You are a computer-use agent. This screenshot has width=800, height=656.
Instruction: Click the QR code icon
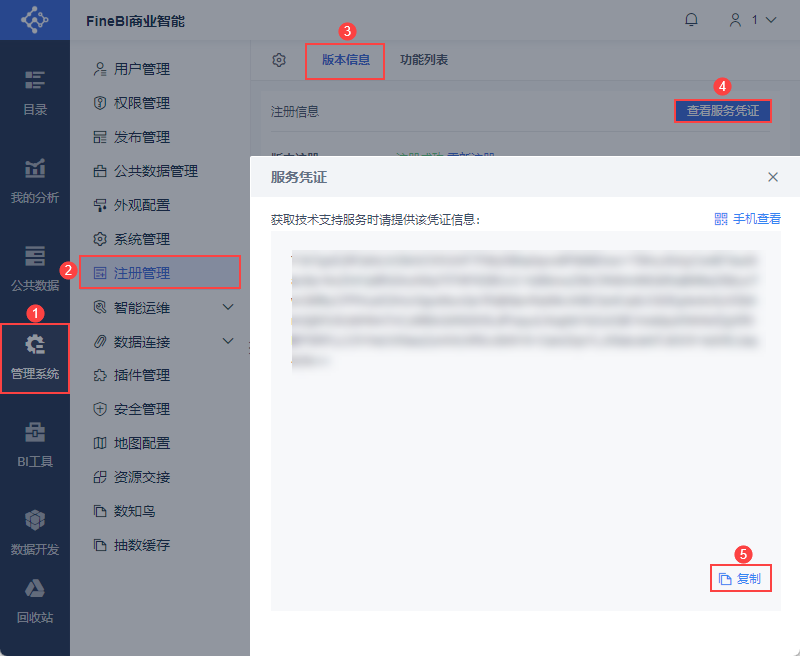click(721, 219)
